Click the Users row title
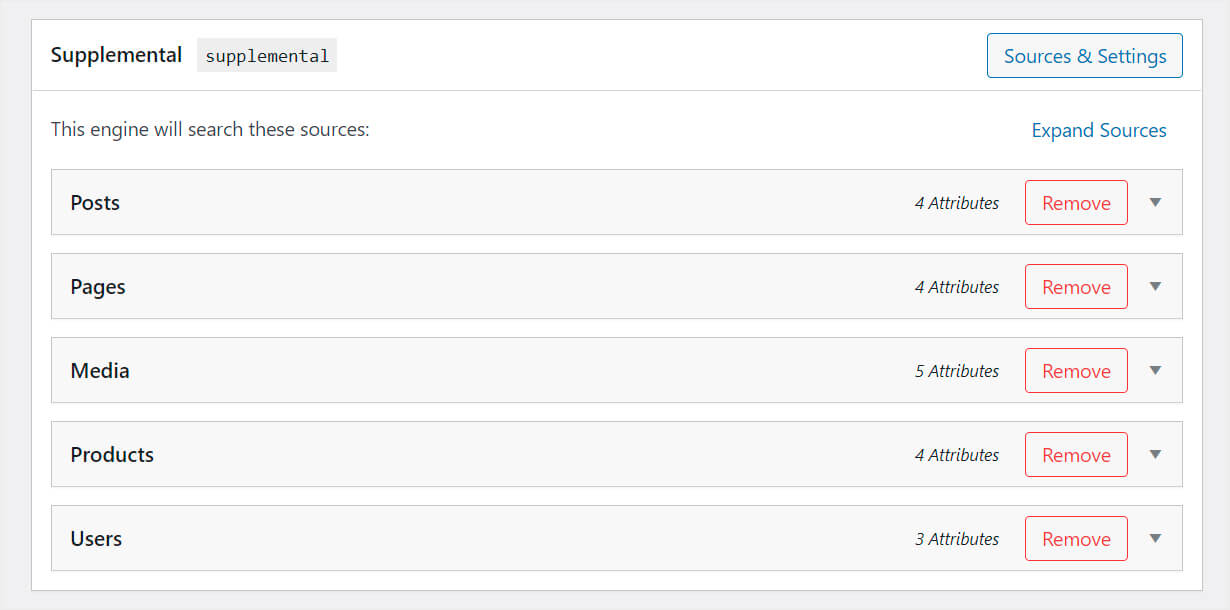The height and width of the screenshot is (610, 1230). coord(96,539)
